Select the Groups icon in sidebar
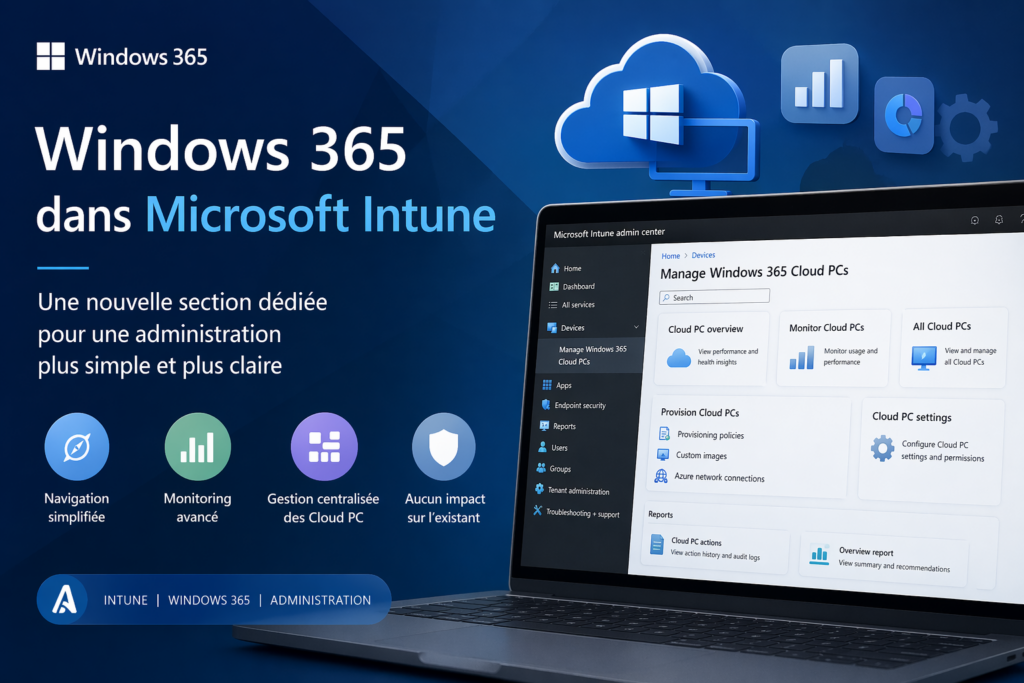Screen dimensions: 1024x683 click(x=541, y=468)
